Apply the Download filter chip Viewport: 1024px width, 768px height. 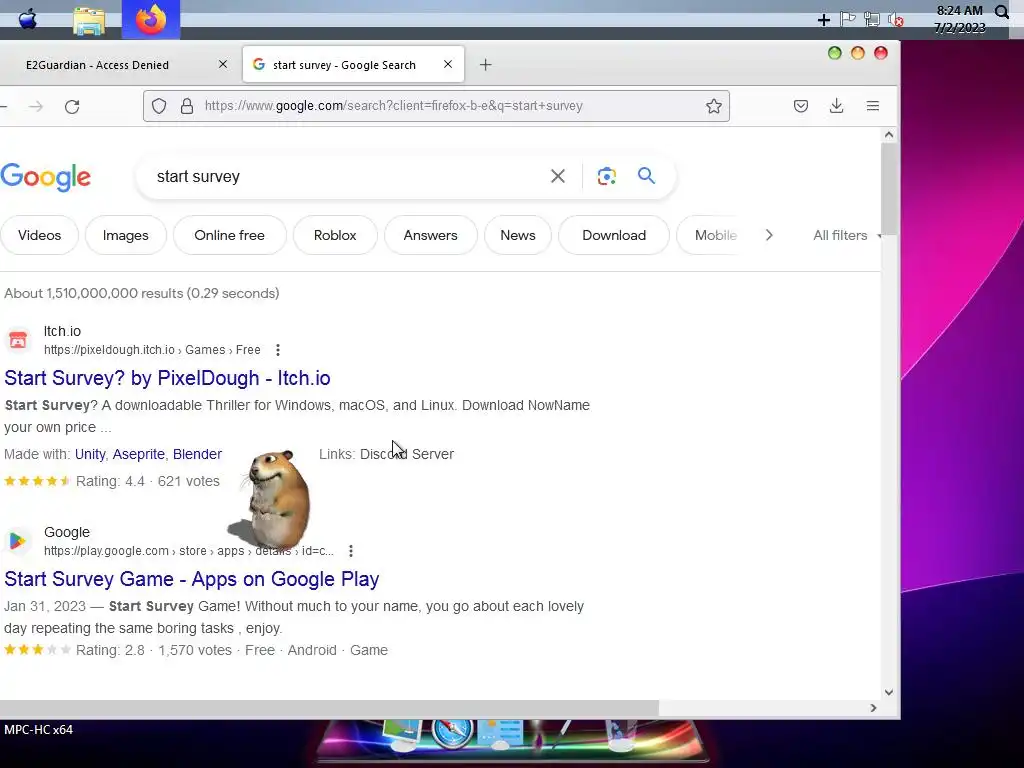[x=614, y=235]
